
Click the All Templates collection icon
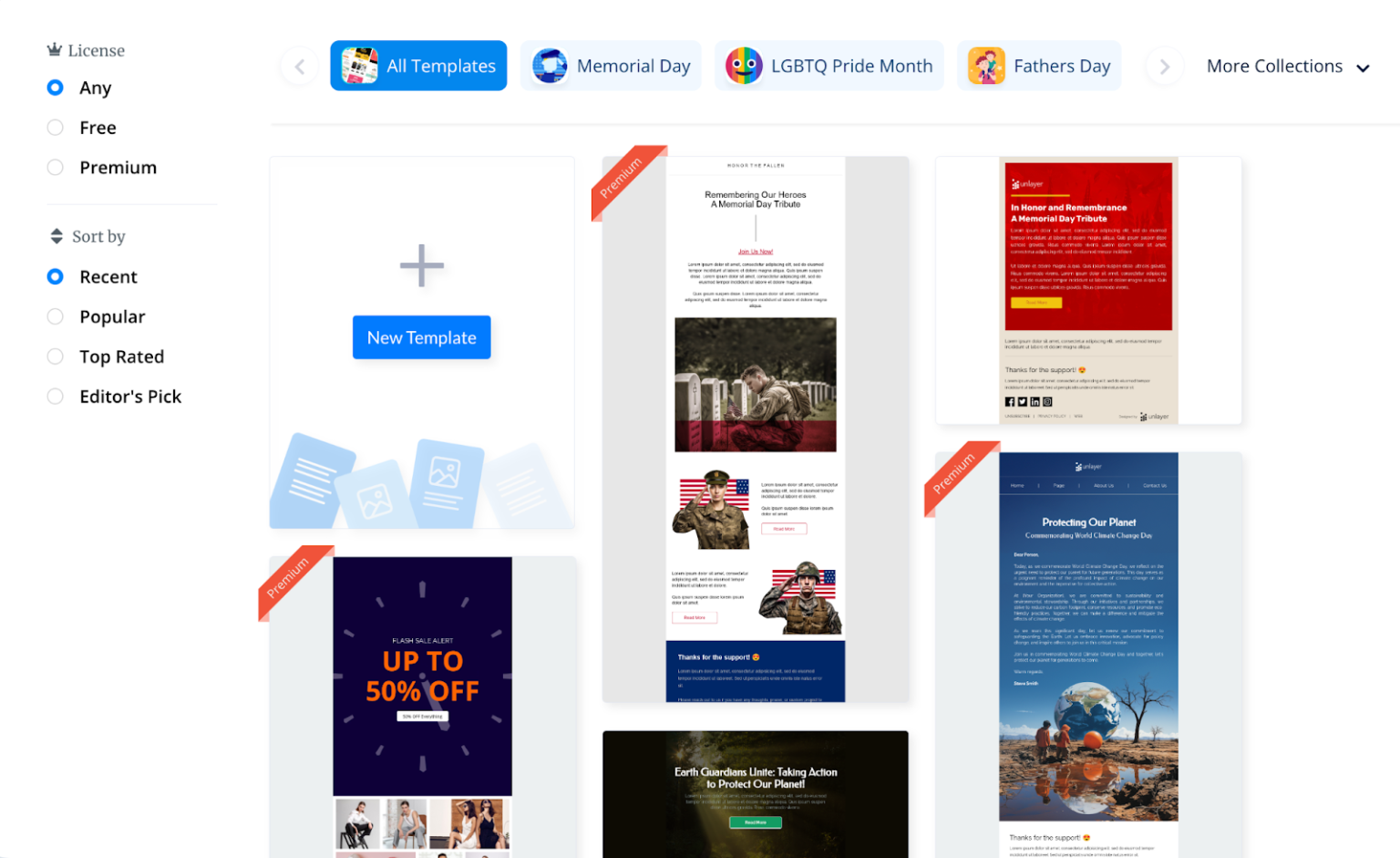(x=359, y=65)
